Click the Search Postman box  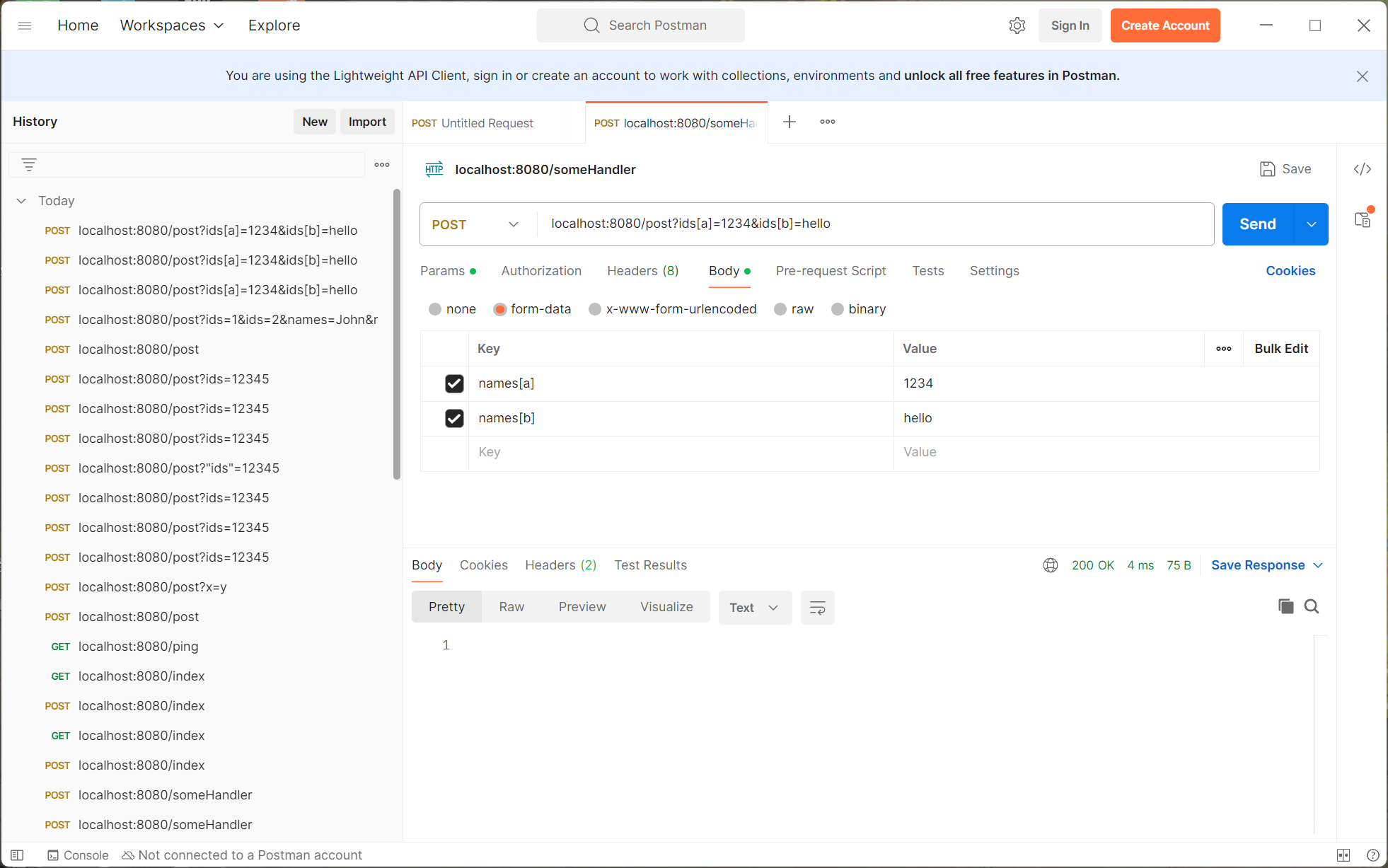pos(640,25)
